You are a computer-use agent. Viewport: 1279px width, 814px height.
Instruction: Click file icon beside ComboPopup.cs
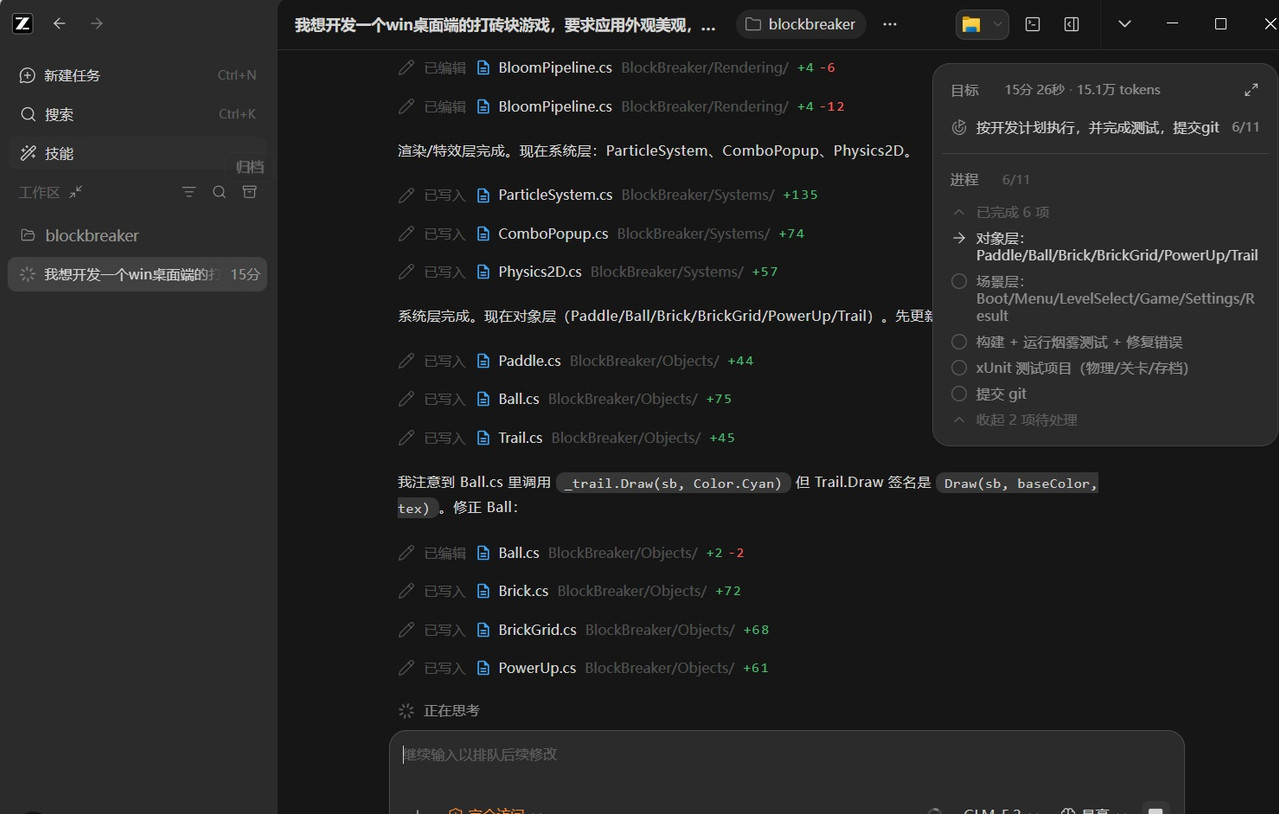(483, 233)
